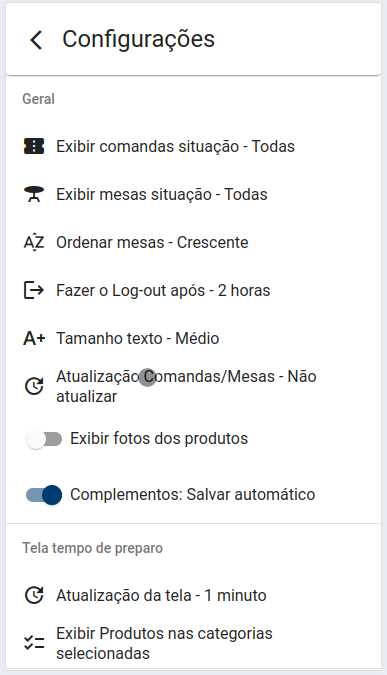The height and width of the screenshot is (675, 387).
Task: Click the ticket icon beside Exibir comandas
Action: pyautogui.click(x=34, y=146)
